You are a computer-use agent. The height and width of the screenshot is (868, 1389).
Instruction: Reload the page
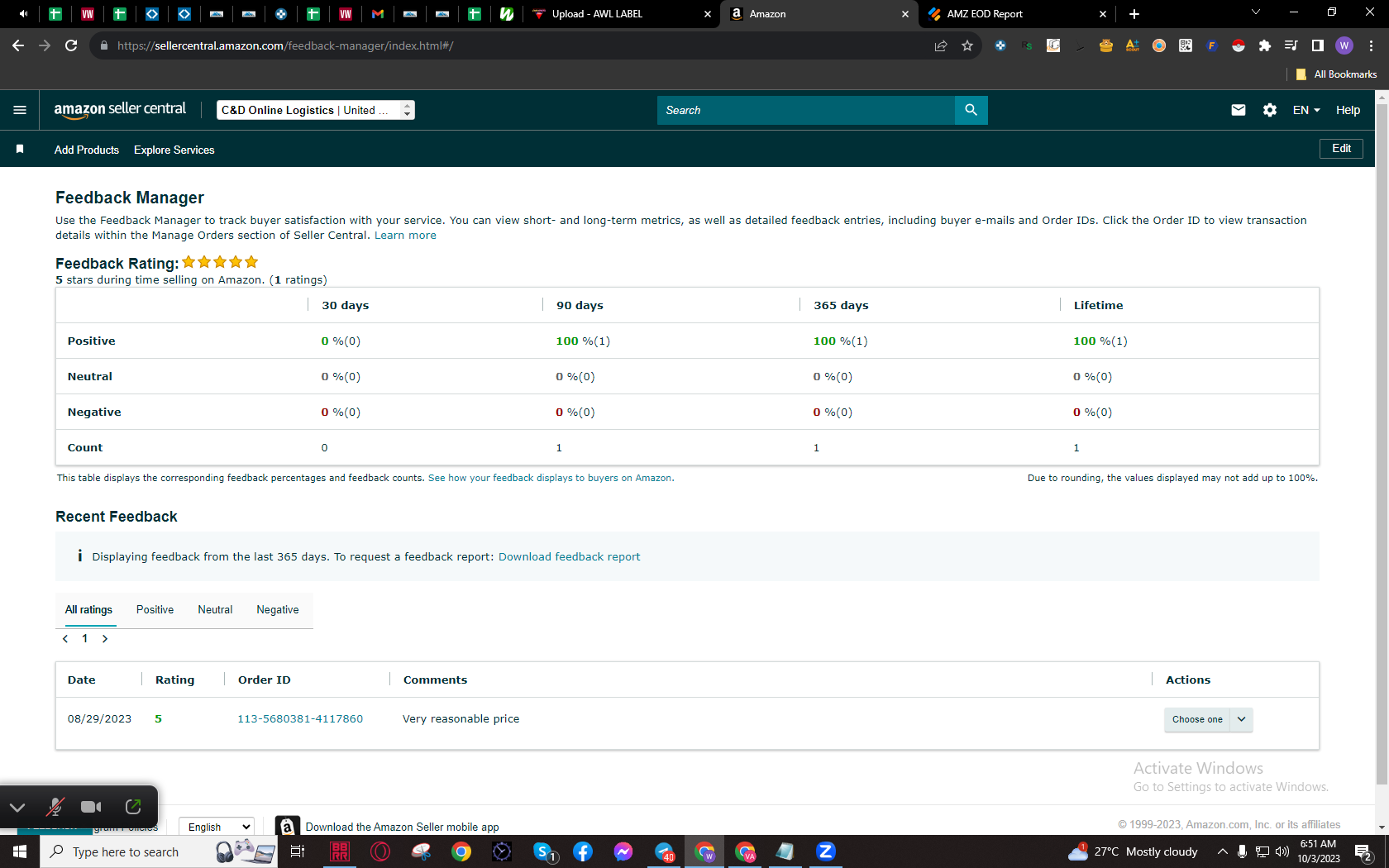point(71,45)
